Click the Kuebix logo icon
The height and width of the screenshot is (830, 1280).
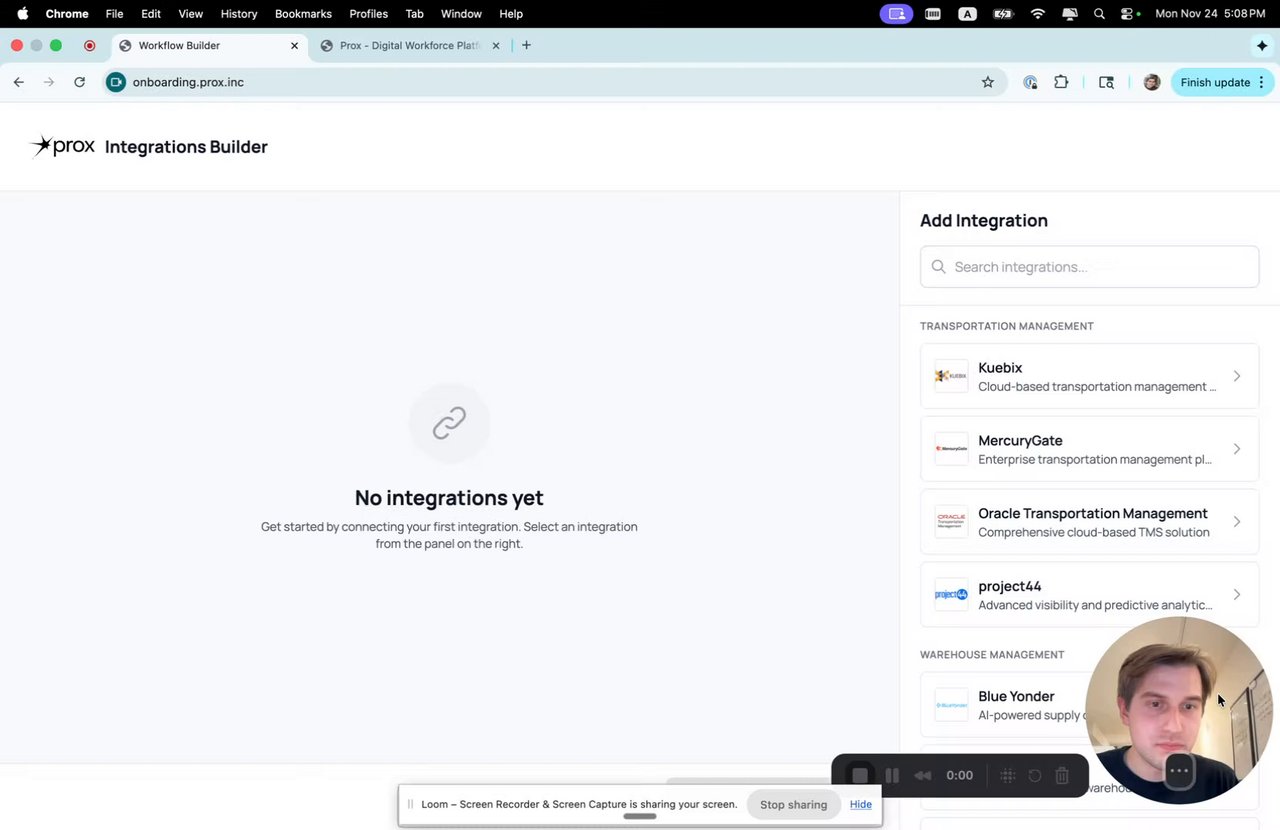[951, 376]
